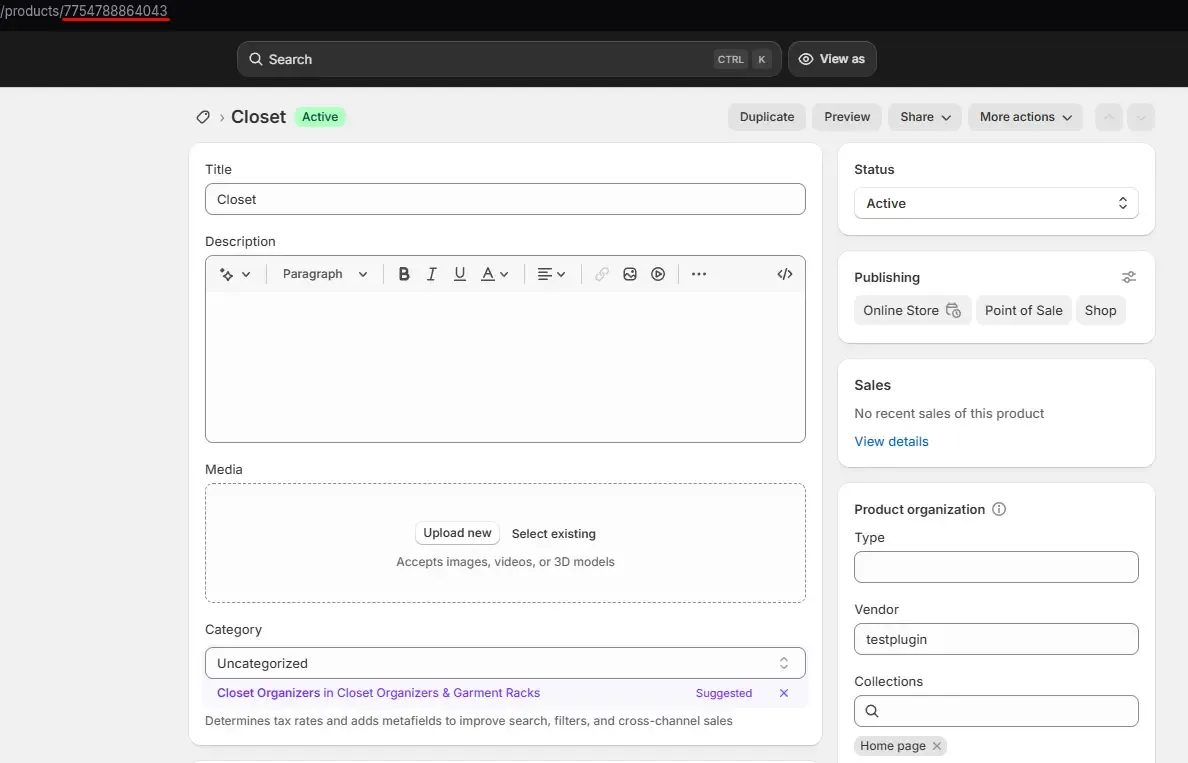
Task: Embed a video in the description
Action: [658, 273]
